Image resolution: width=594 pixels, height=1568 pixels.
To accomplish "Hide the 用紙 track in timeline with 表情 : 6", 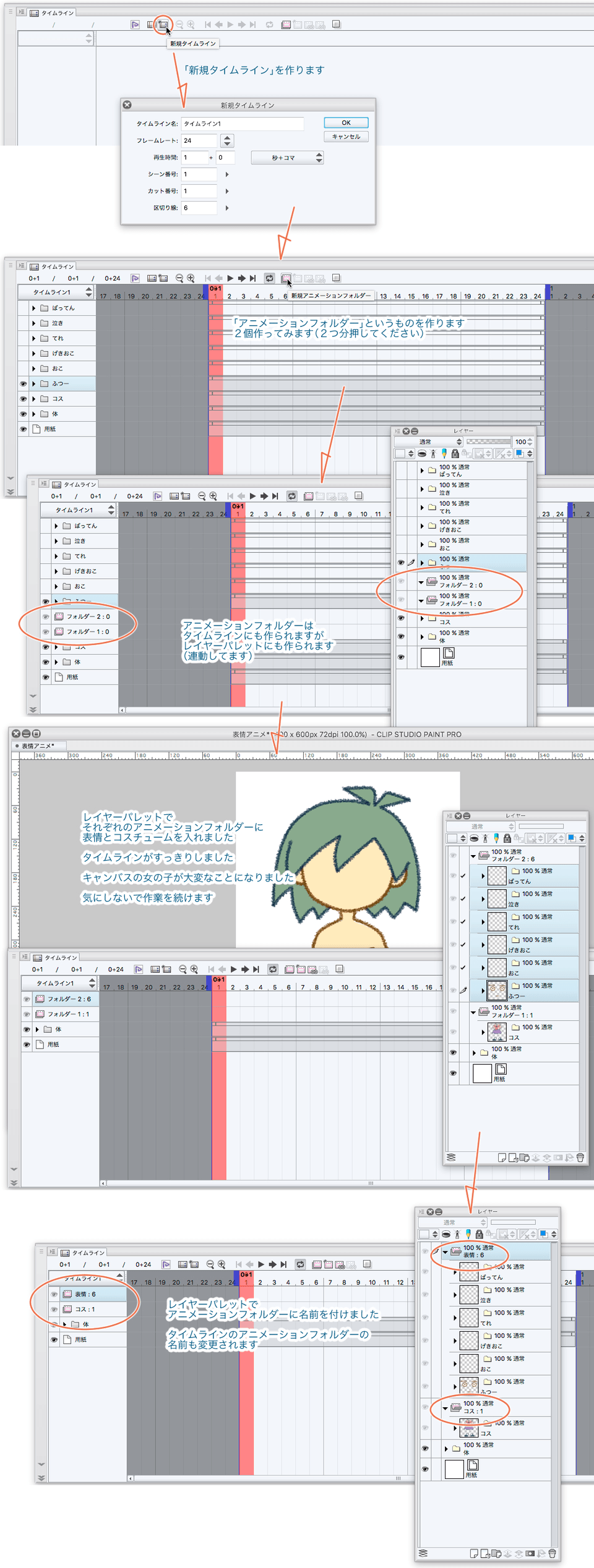I will pos(54,1339).
